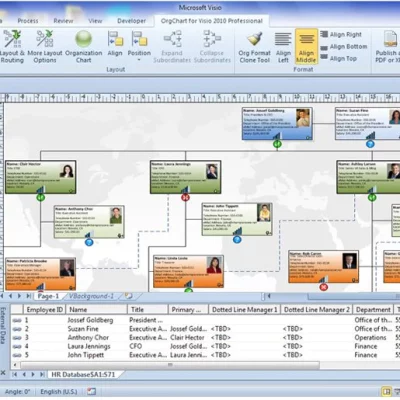This screenshot has height=400, width=400.
Task: Click link icon on Employee ID 1 row
Action: pos(17,320)
